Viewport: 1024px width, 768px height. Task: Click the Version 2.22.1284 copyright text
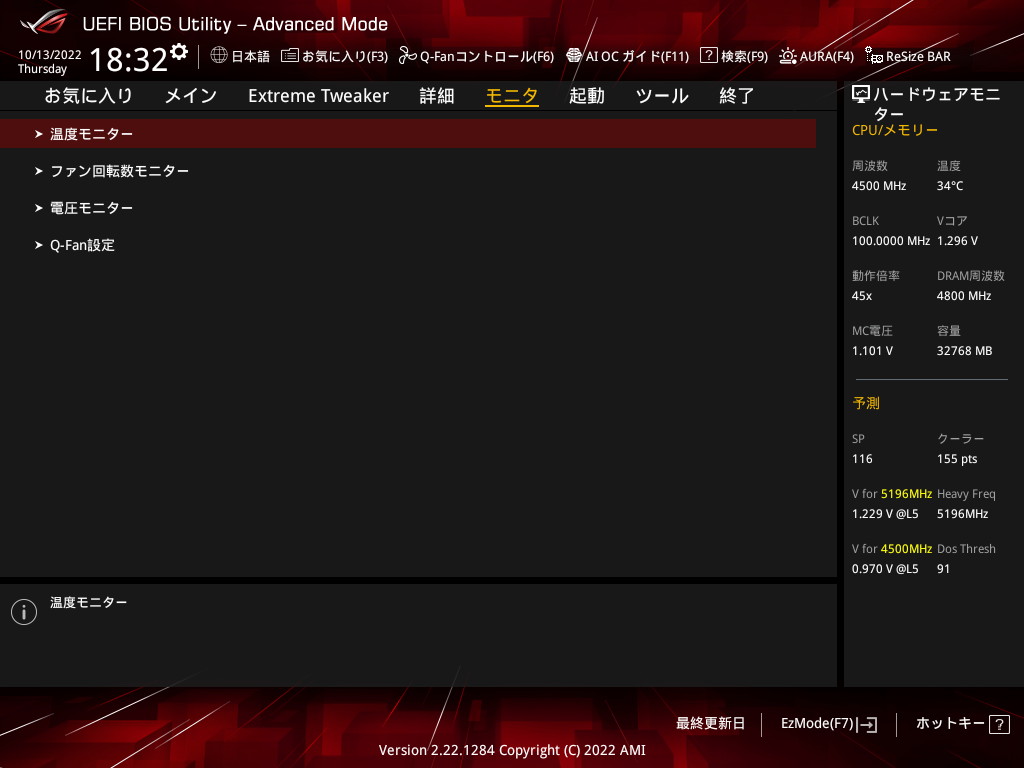click(512, 750)
